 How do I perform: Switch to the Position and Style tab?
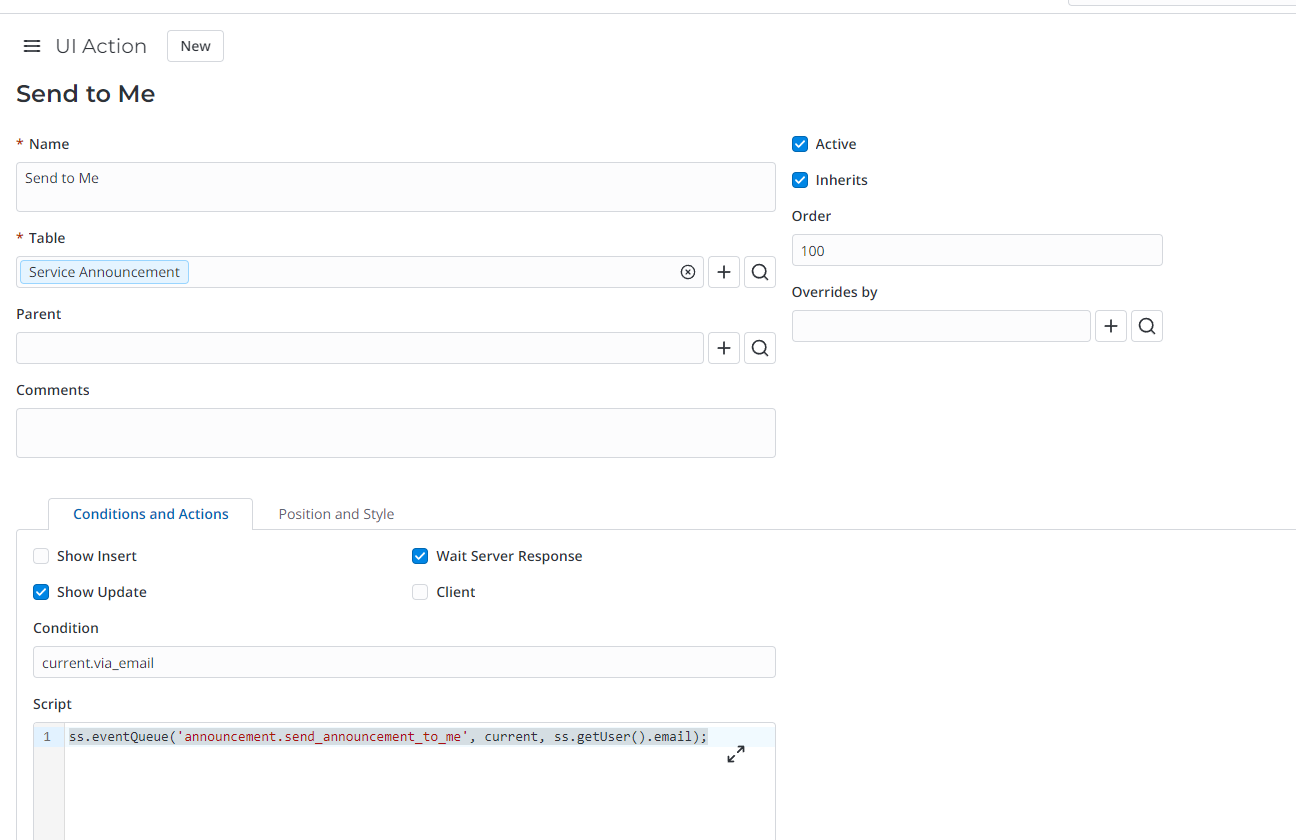[336, 514]
